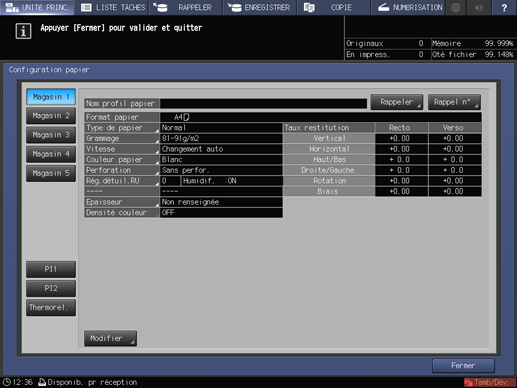The height and width of the screenshot is (388, 517).
Task: Select the PI1 tray button
Action: pos(51,269)
